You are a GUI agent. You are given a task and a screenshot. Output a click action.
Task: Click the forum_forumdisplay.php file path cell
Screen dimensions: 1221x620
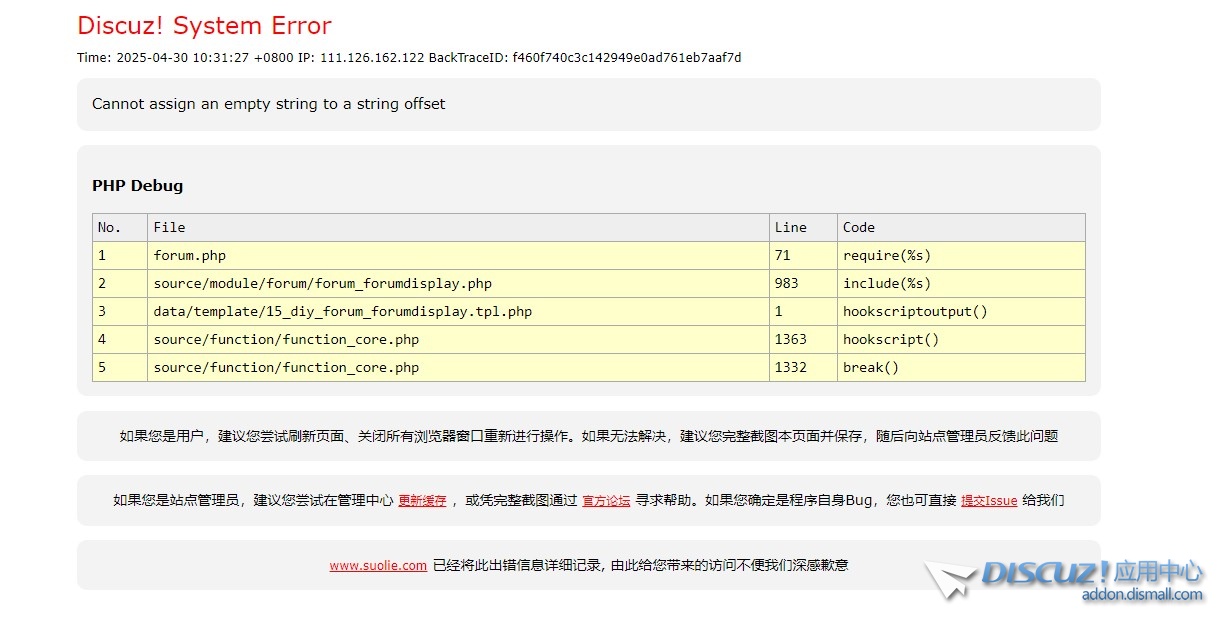[459, 283]
